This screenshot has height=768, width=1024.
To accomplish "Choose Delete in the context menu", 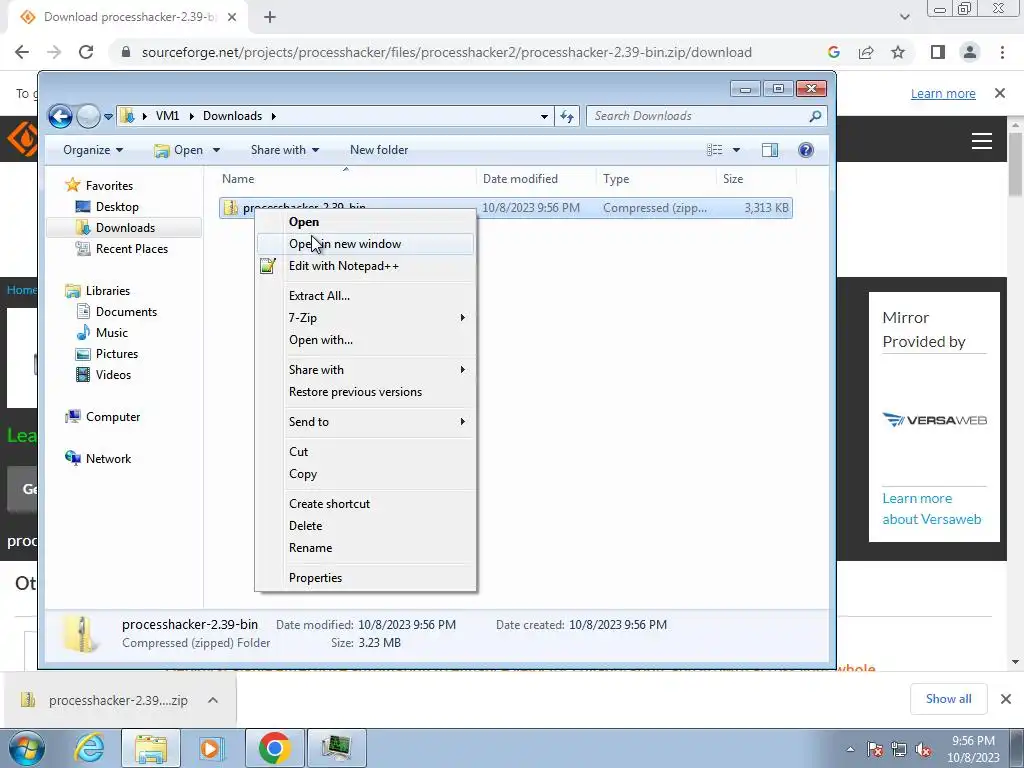I will tap(365, 526).
